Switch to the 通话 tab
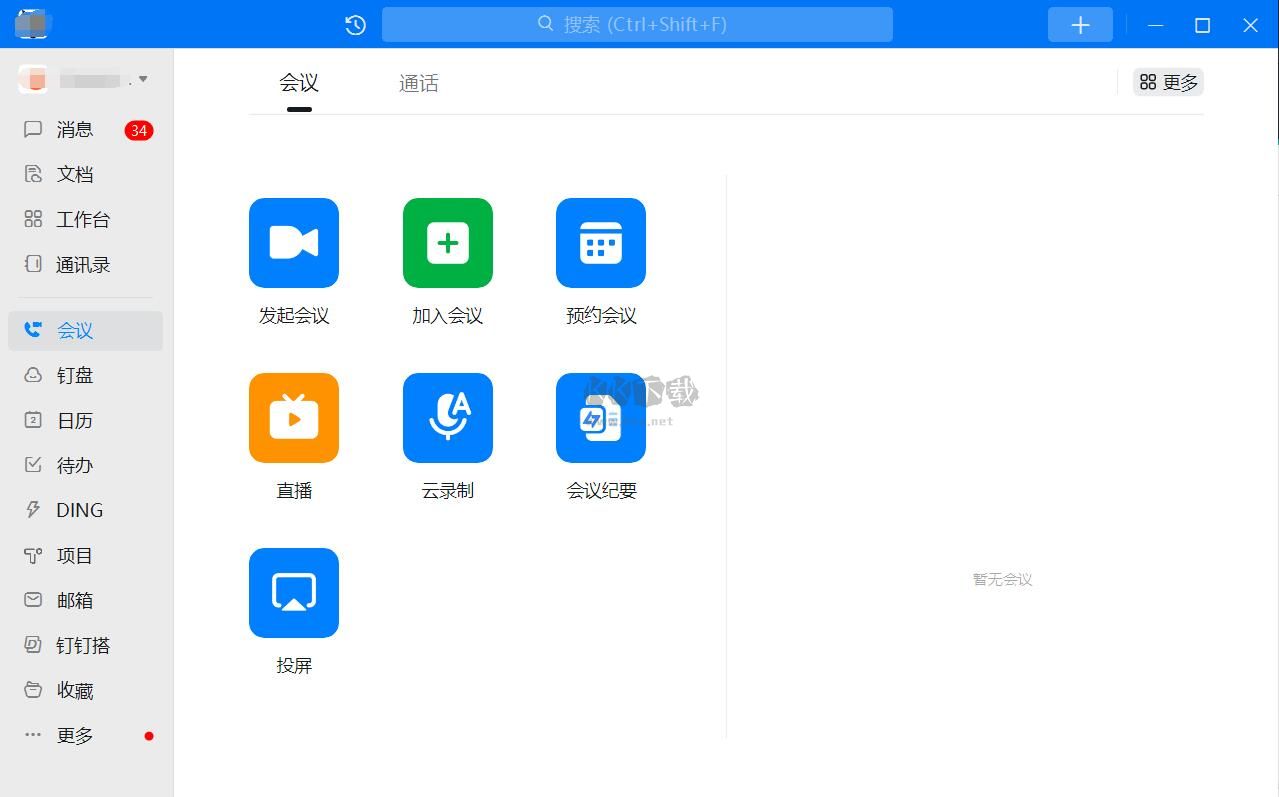1279x797 pixels. 418,83
